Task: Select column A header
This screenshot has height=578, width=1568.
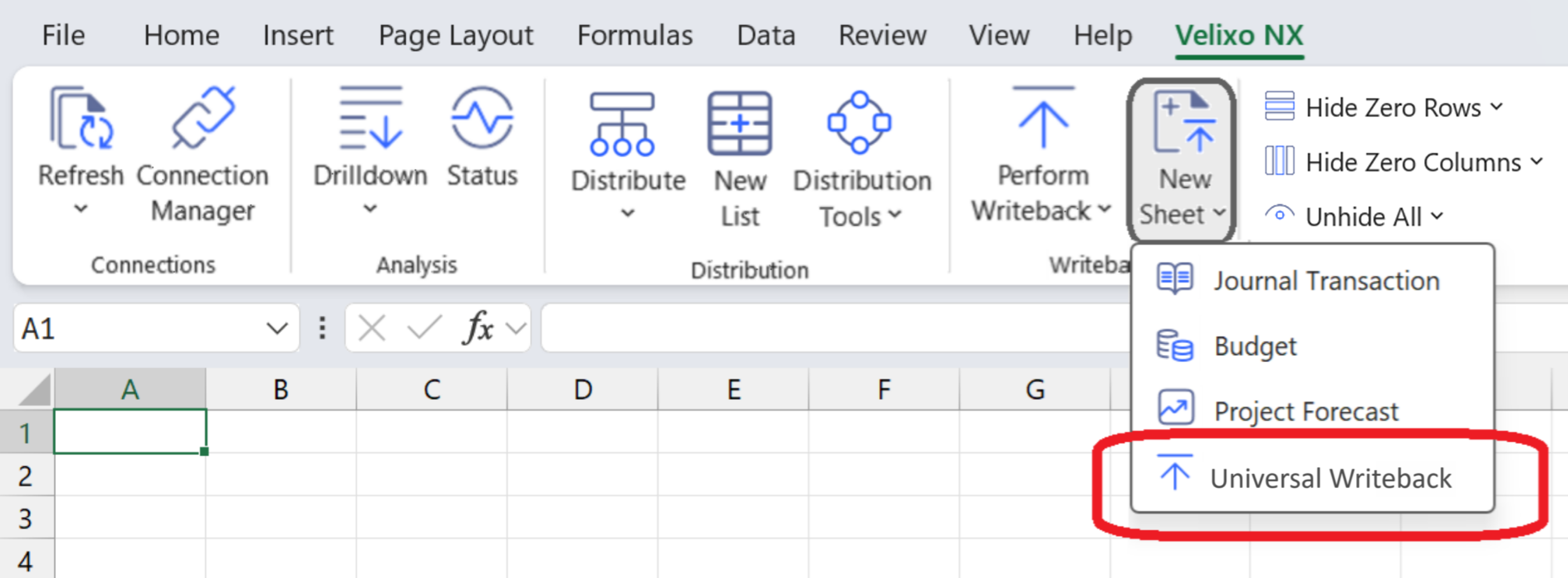Action: click(130, 389)
